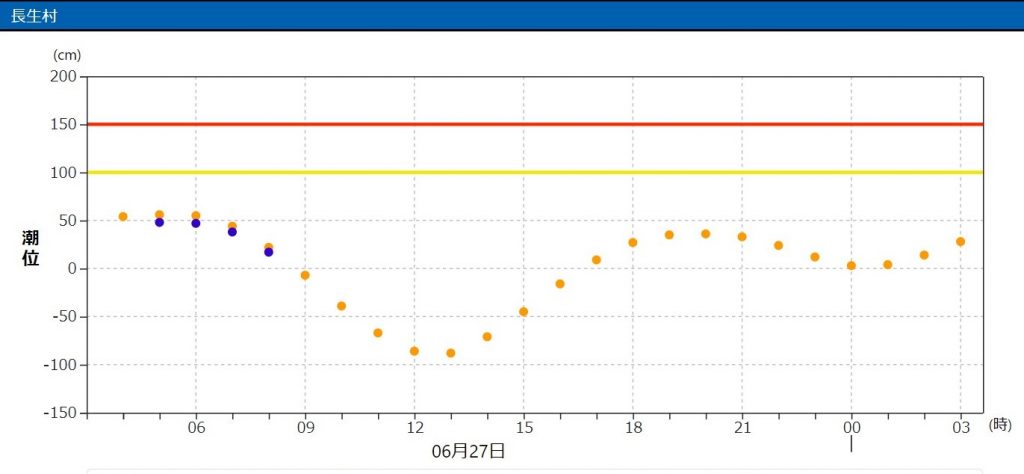Select the blue observed point at 05 o'clock
Screen dimensions: 1024x474
pos(159,223)
